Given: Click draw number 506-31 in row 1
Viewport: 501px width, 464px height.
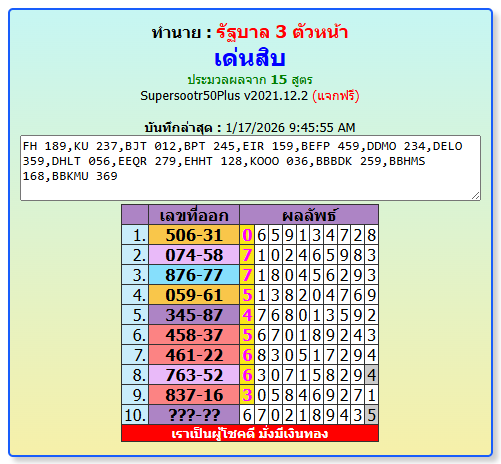Looking at the screenshot, I should [x=194, y=235].
